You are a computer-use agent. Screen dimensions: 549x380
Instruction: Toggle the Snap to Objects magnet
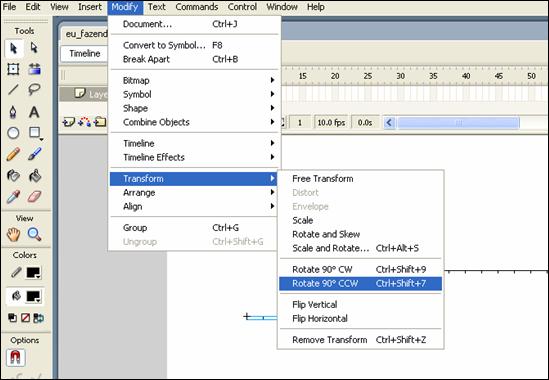pos(15,358)
